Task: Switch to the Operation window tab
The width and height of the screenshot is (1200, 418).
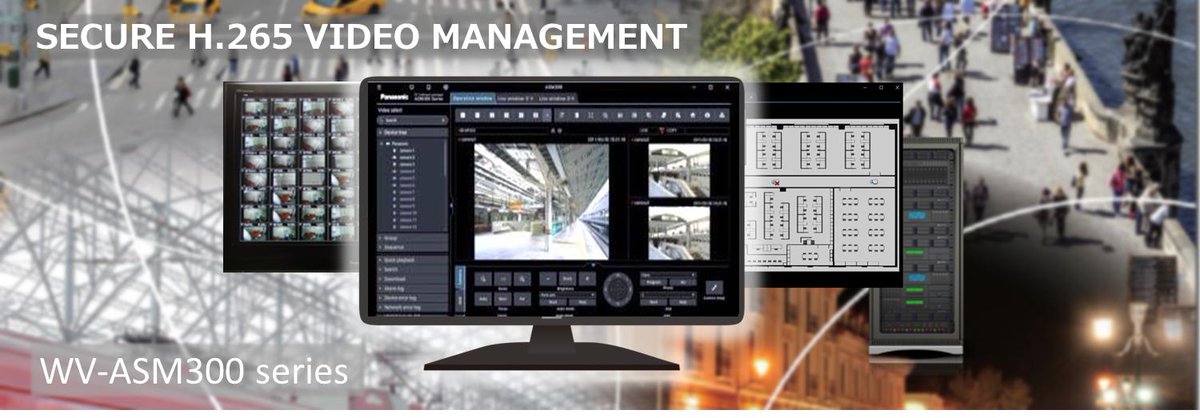Action: 474,99
